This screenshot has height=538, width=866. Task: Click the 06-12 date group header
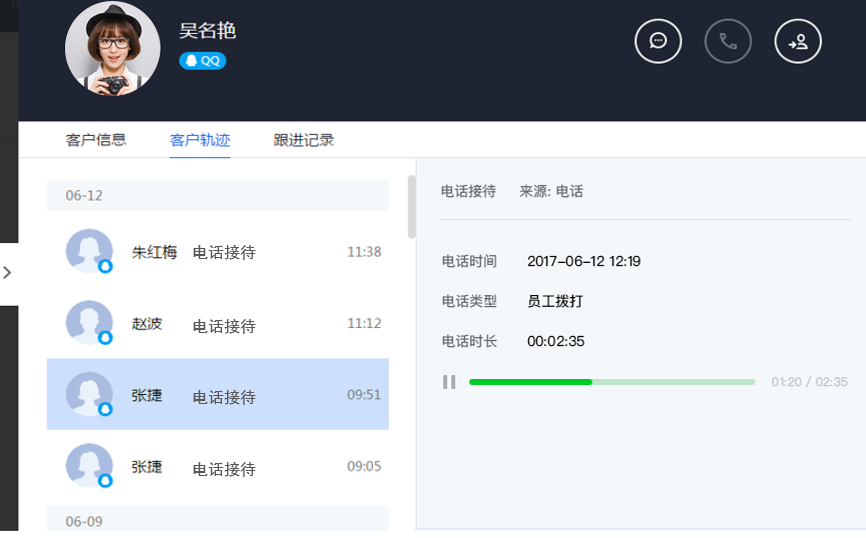click(x=218, y=195)
